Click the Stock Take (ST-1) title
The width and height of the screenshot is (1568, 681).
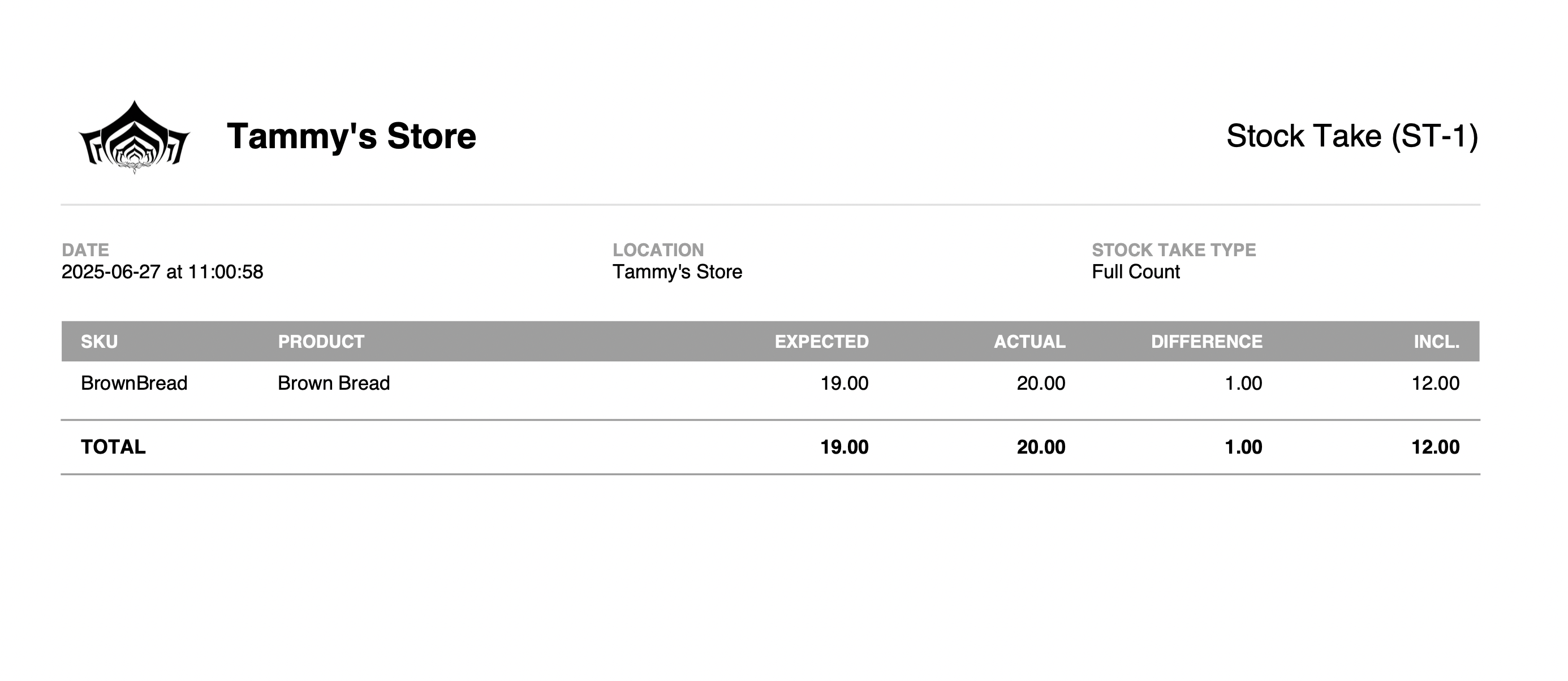[1352, 136]
